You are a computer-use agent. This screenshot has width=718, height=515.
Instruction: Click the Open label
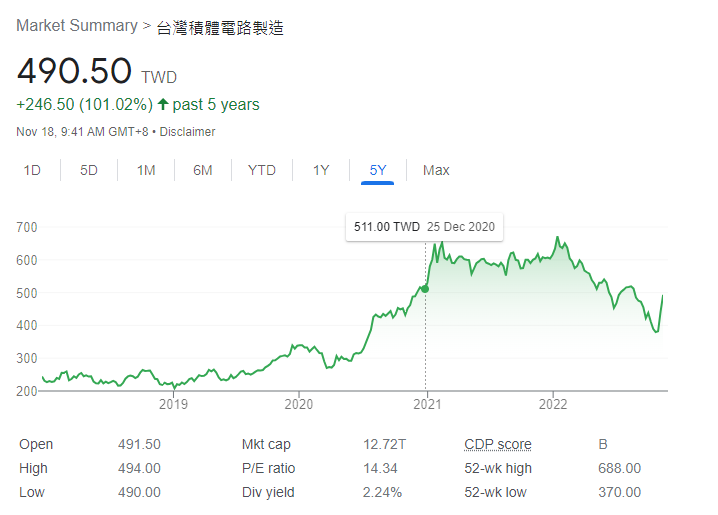coord(36,444)
